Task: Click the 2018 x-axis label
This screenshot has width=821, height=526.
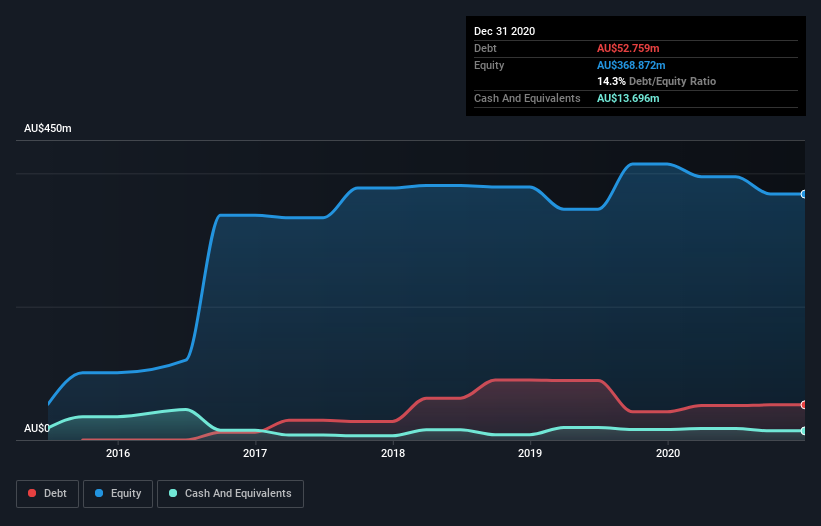Action: (393, 453)
